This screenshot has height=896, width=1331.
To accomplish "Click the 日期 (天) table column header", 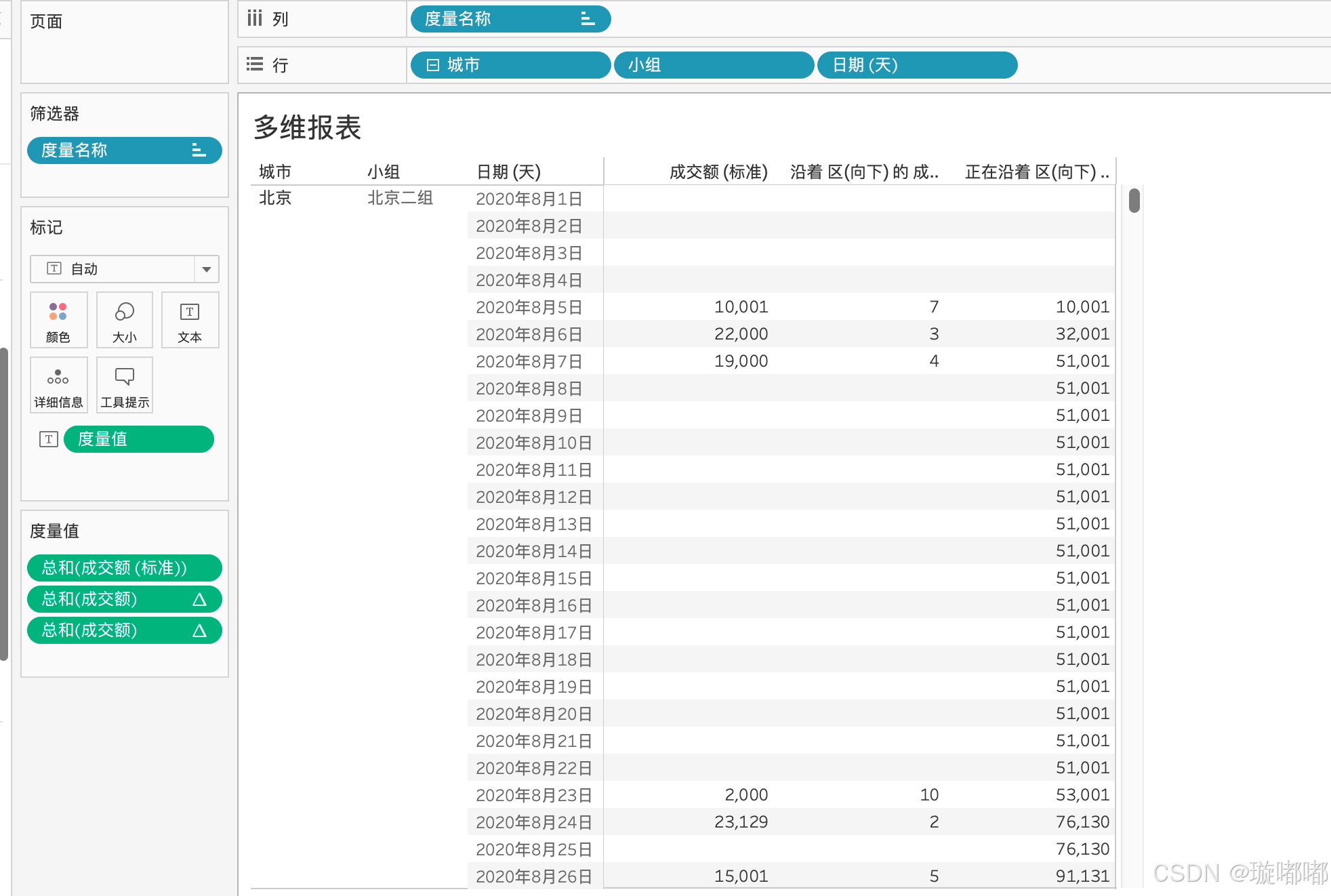I will point(508,172).
